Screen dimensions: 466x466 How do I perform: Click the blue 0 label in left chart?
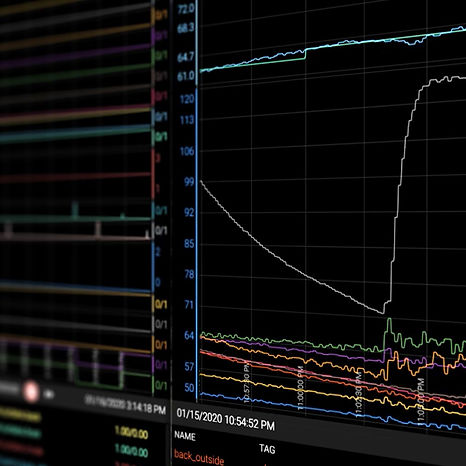158,283
